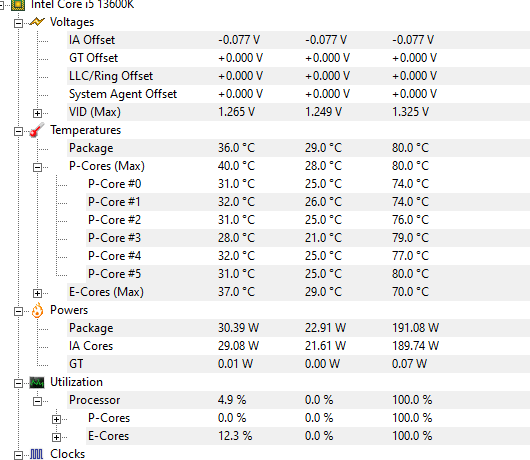Select the P-Core #3 temperature row
Viewport: 530px width, 460px height.
[308, 238]
